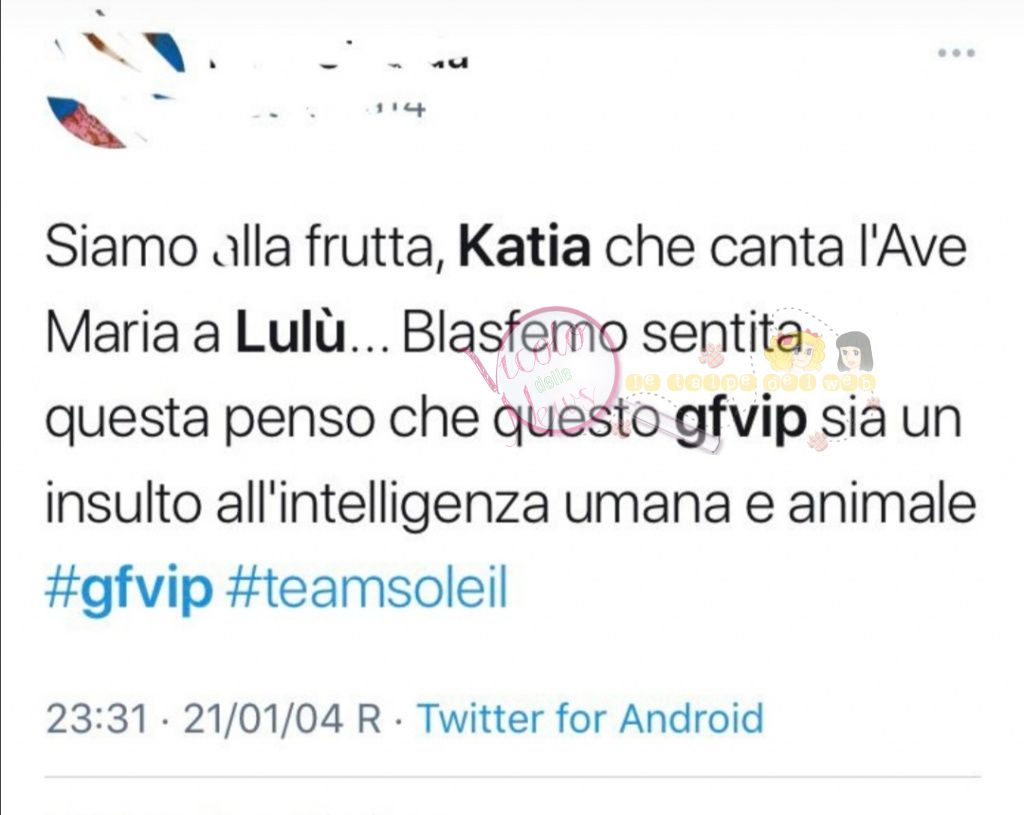The height and width of the screenshot is (815, 1024).
Task: Open the #teamsoleil hashtag
Action: pyautogui.click(x=366, y=588)
